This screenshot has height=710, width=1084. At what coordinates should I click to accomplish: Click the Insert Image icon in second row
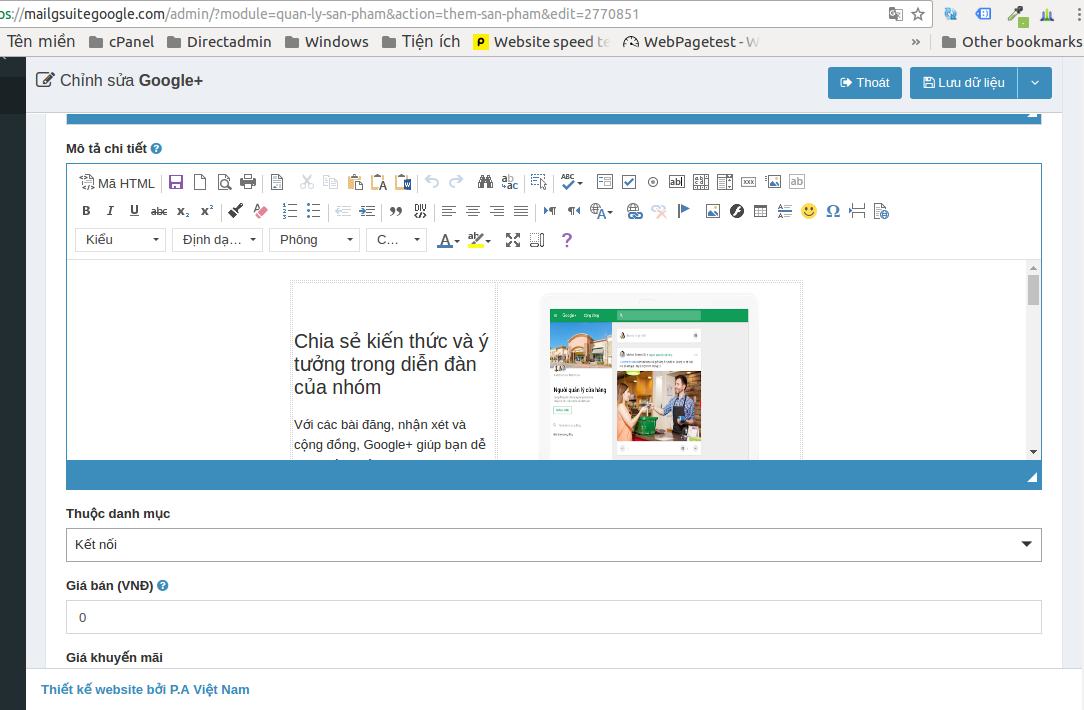(x=713, y=211)
